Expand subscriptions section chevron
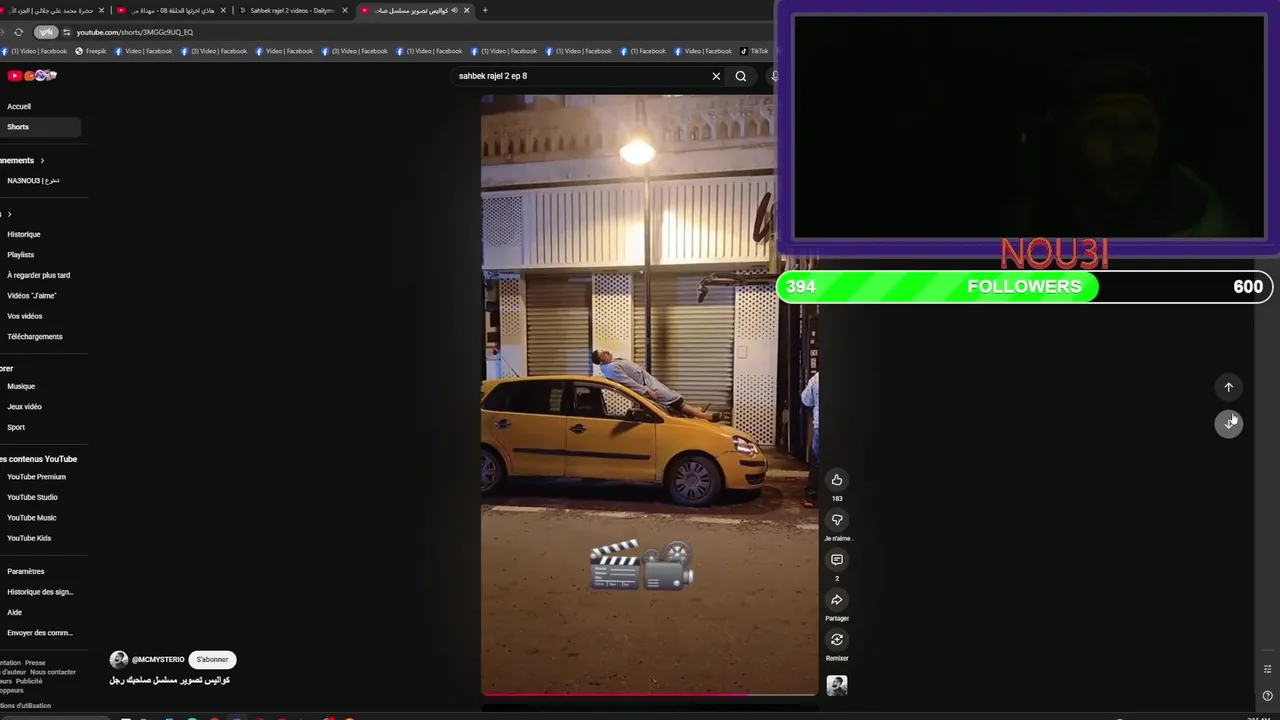The height and width of the screenshot is (720, 1280). point(42,160)
